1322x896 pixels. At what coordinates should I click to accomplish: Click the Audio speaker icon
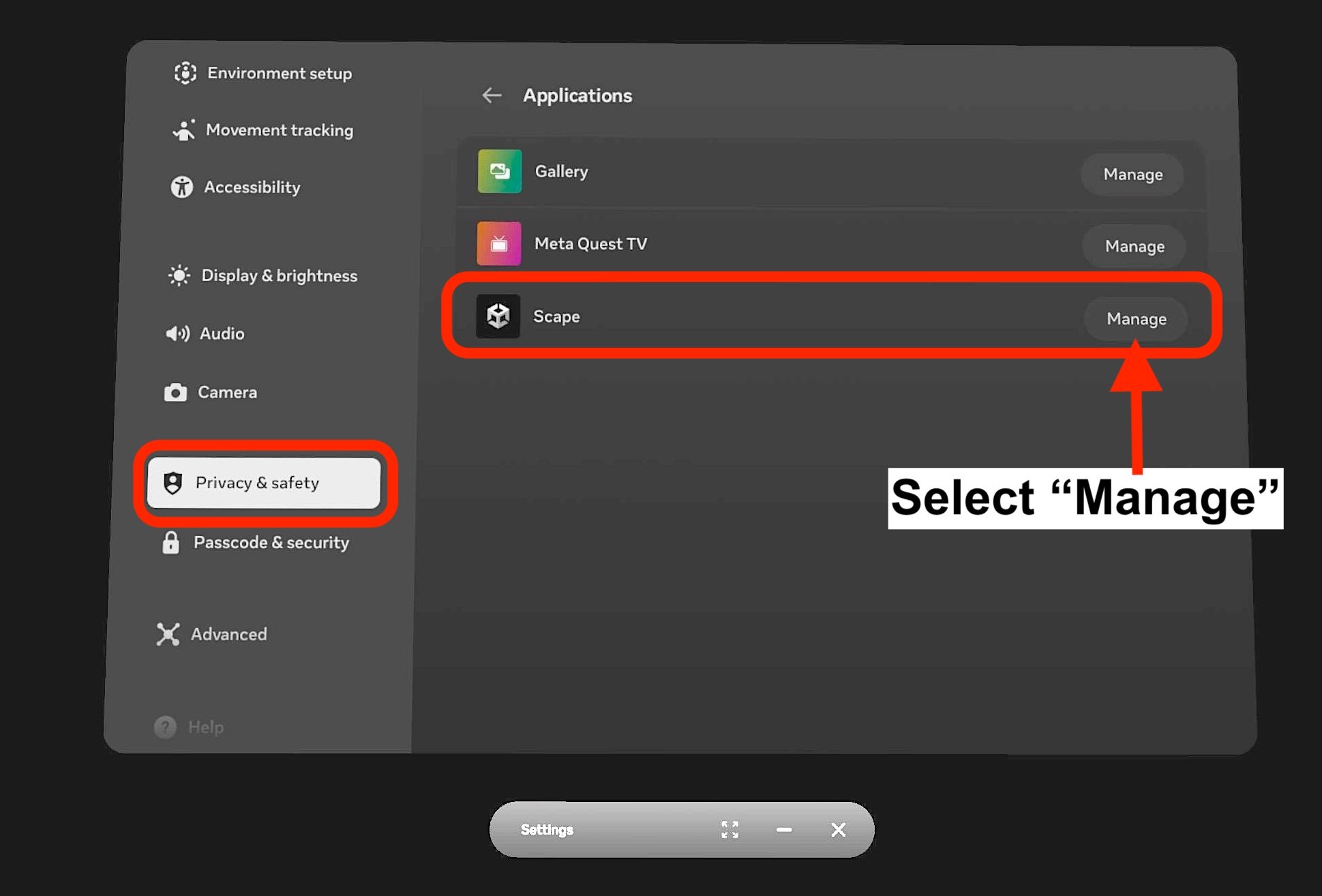[x=177, y=333]
